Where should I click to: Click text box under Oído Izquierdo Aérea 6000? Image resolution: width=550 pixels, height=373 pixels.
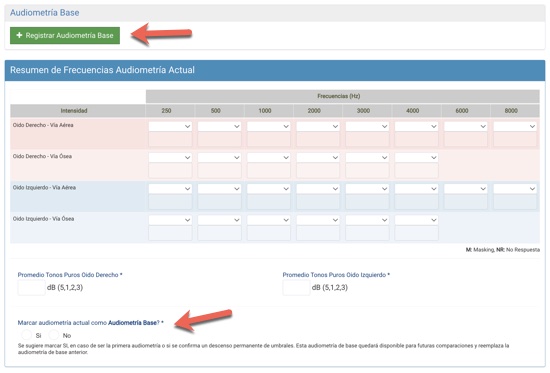(x=466, y=202)
